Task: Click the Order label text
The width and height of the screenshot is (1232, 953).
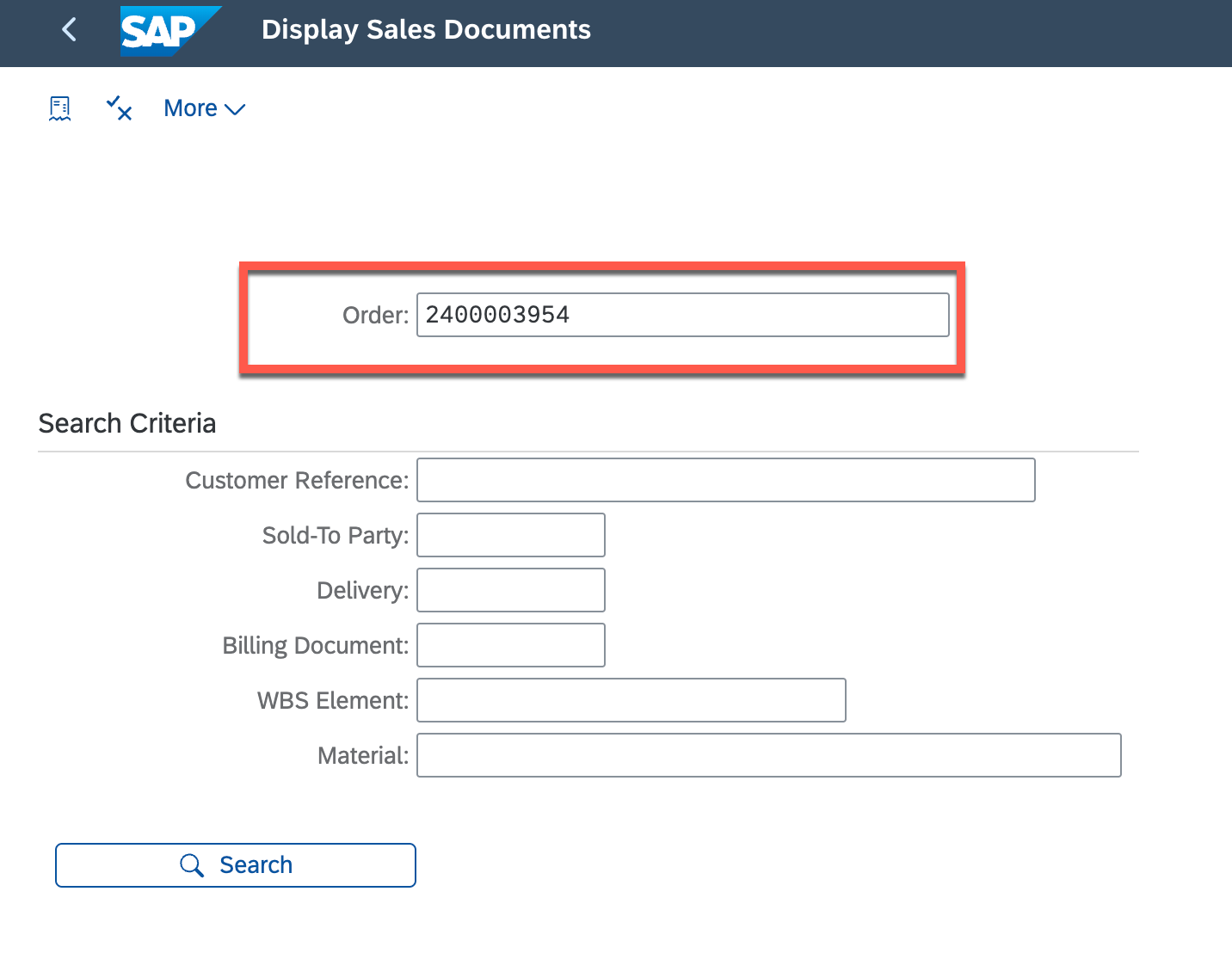Action: click(375, 316)
